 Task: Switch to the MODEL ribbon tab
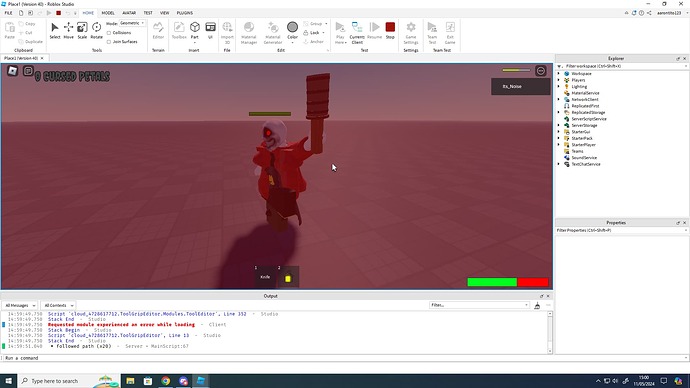(108, 13)
